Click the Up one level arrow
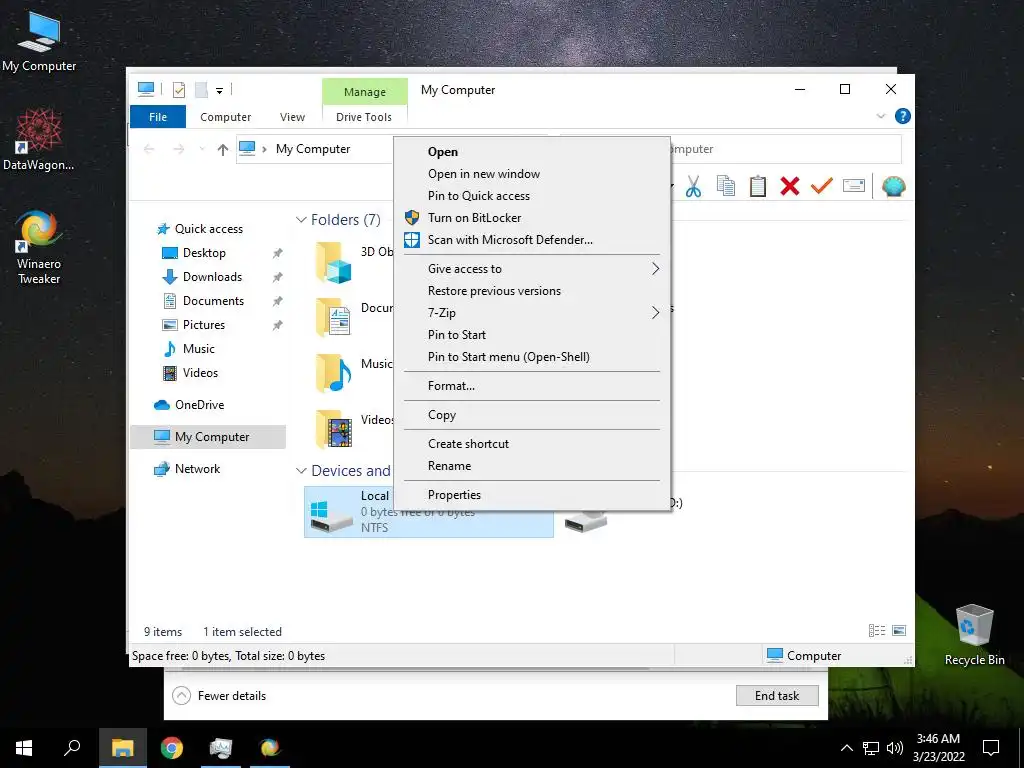This screenshot has height=768, width=1024. 223,150
